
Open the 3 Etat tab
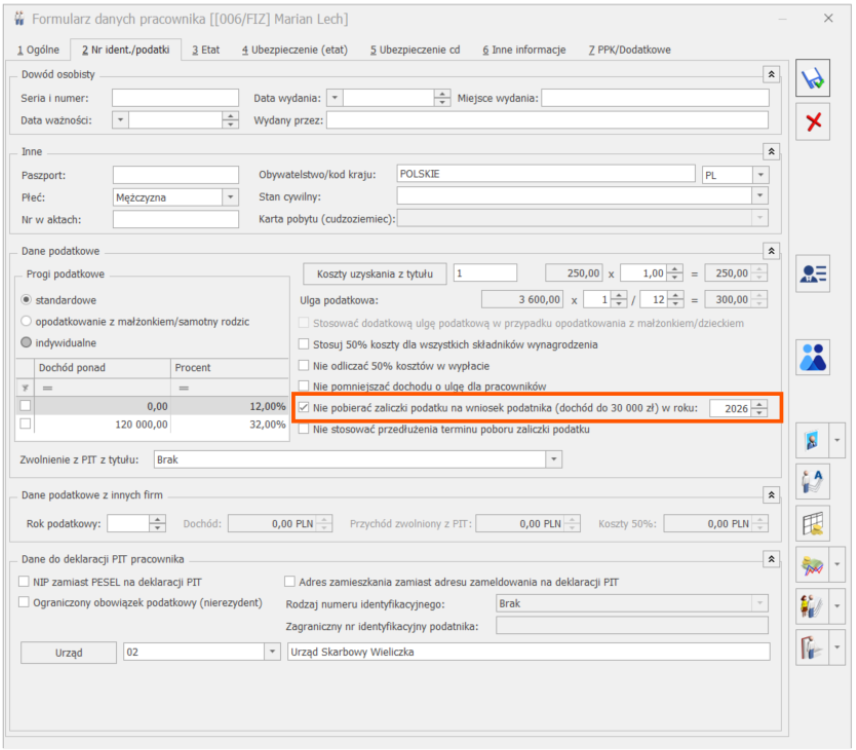tap(206, 50)
